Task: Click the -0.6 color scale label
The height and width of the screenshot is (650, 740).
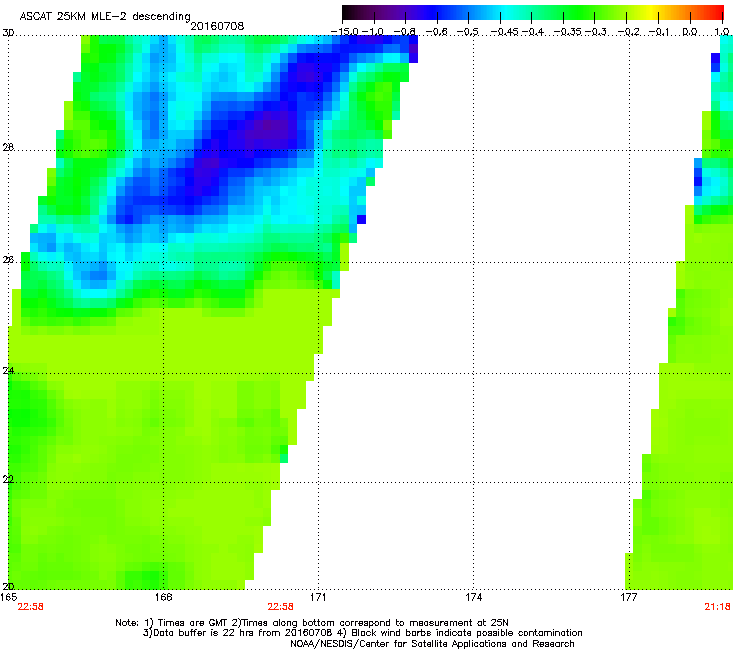Action: tap(436, 32)
